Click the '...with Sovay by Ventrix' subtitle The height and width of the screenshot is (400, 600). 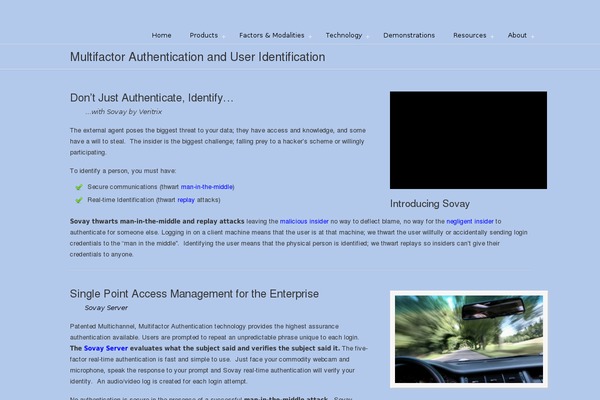tap(124, 112)
